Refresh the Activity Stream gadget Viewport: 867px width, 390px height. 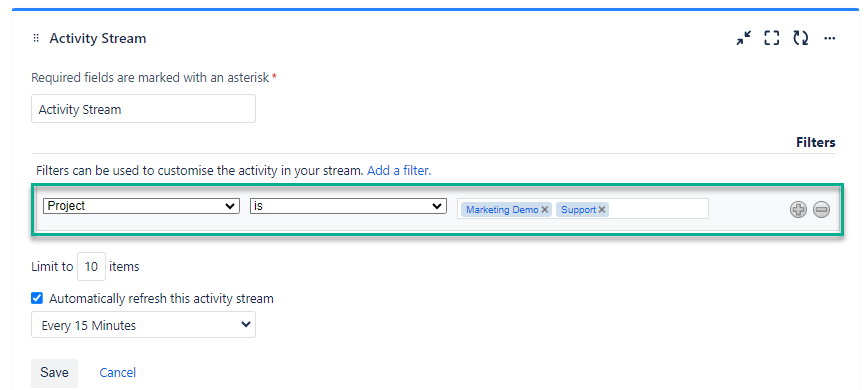pos(800,38)
